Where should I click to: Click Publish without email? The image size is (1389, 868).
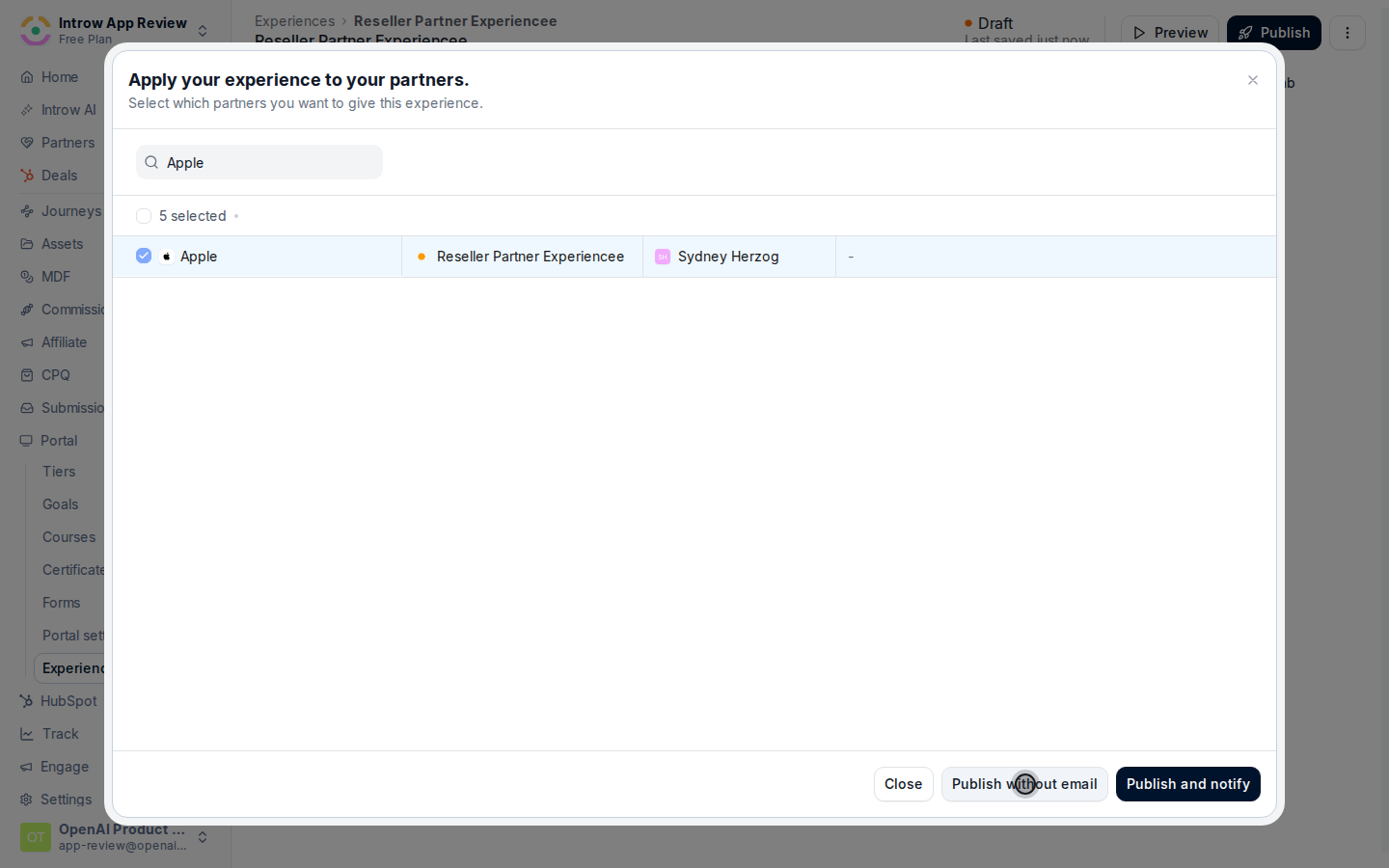[1024, 784]
